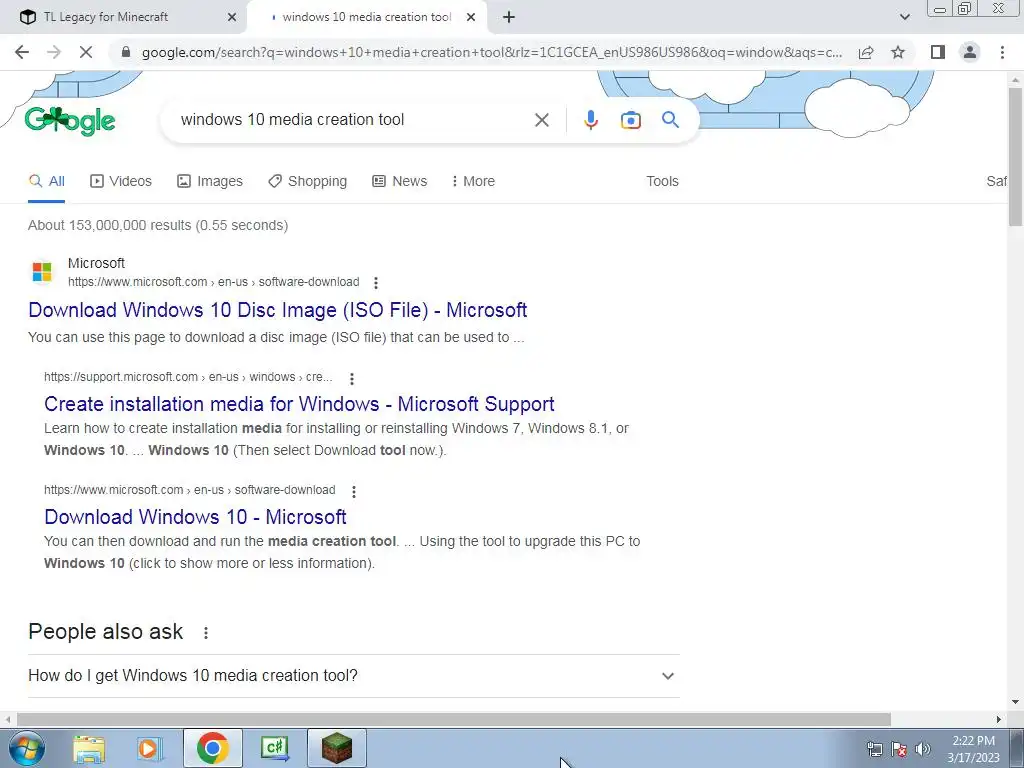Click the Microsoft favicon in first result
This screenshot has width=1024, height=768.
(42, 272)
